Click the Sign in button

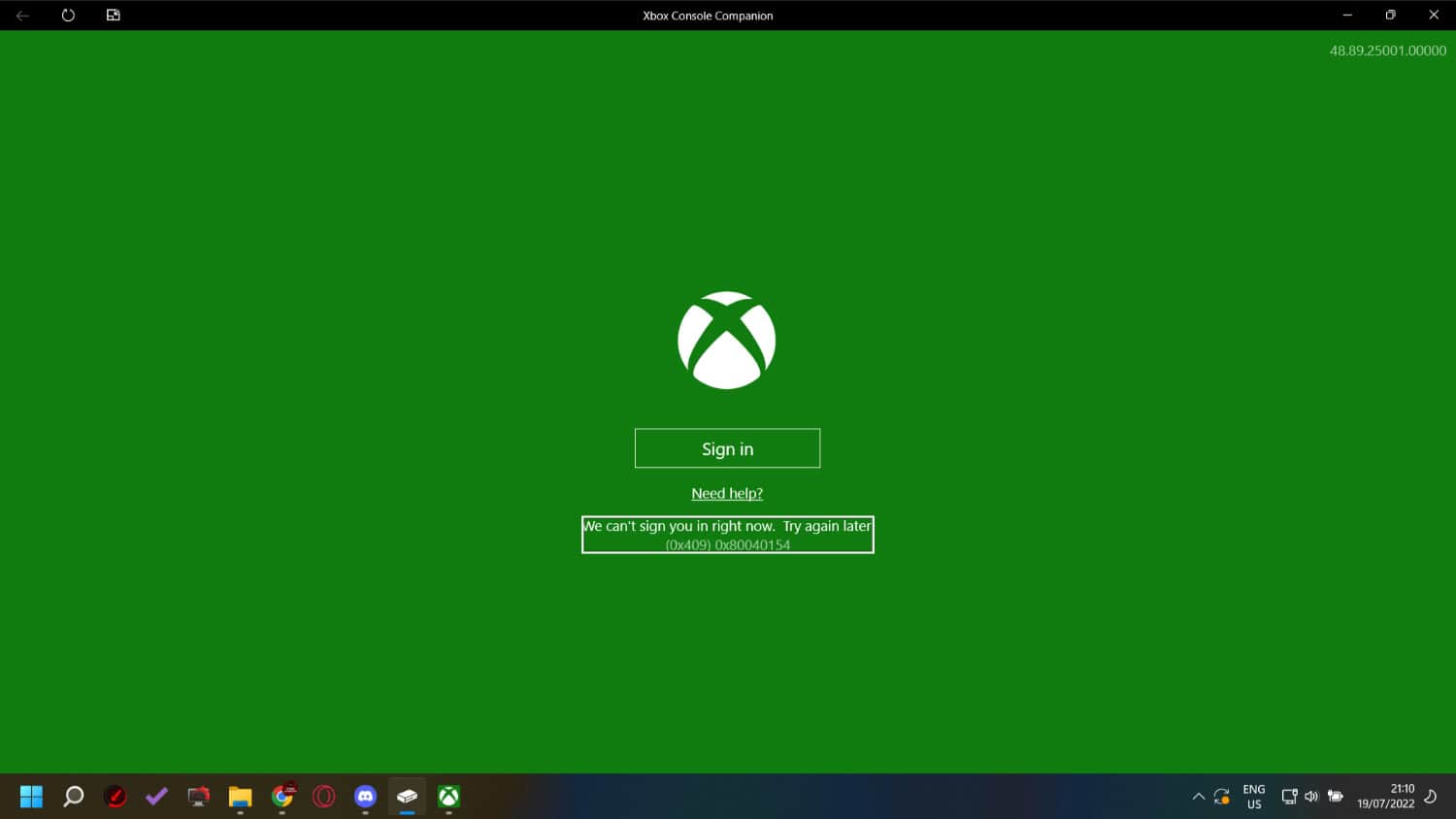[727, 448]
